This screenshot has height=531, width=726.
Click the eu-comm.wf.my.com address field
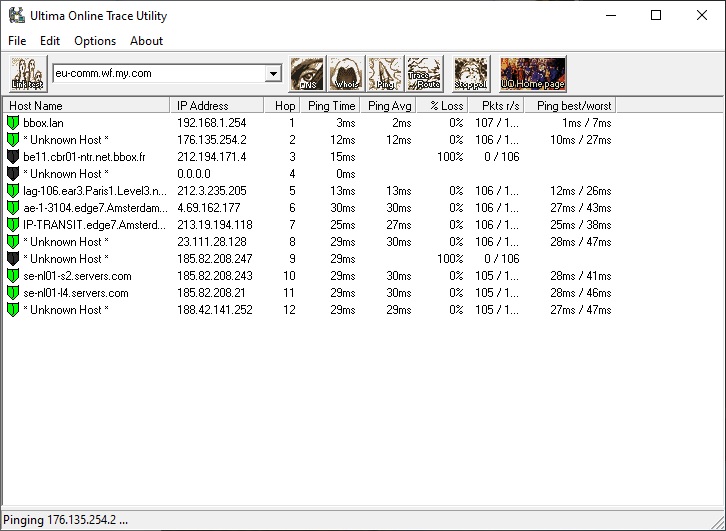159,74
